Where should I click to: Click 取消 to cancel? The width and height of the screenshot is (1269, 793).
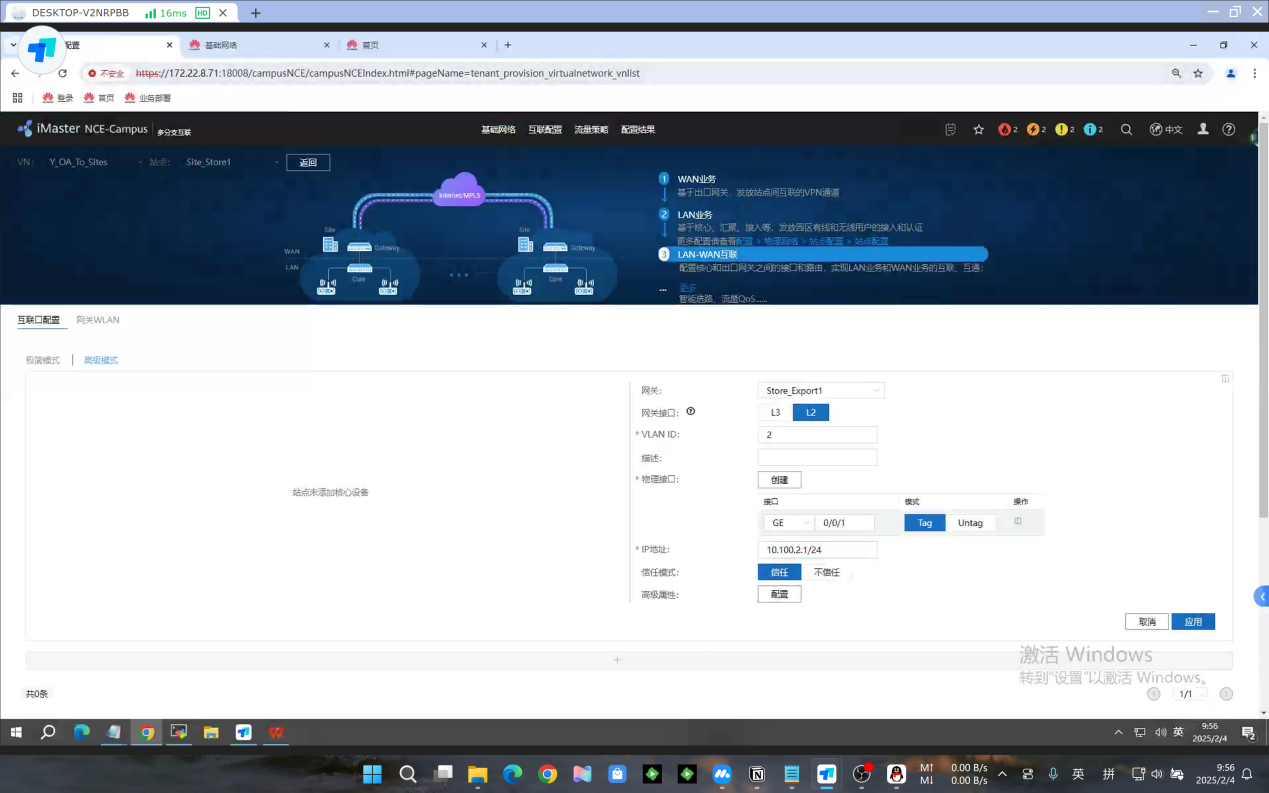point(1147,622)
